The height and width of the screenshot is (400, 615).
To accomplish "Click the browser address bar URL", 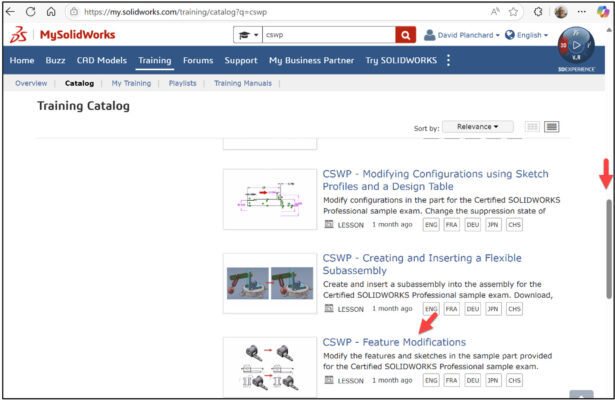I will pos(175,12).
